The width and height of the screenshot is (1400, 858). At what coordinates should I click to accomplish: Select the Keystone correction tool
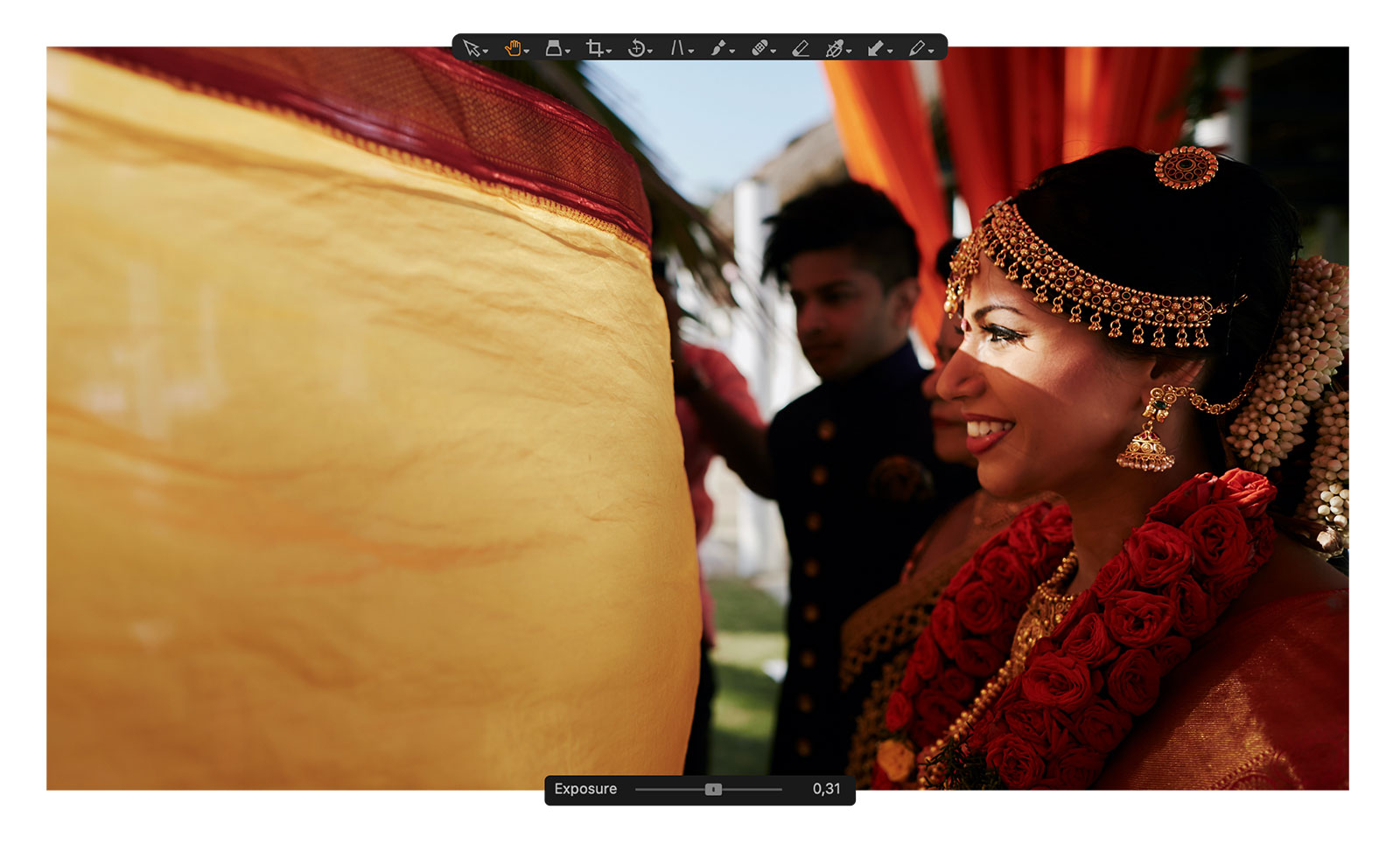tap(676, 48)
